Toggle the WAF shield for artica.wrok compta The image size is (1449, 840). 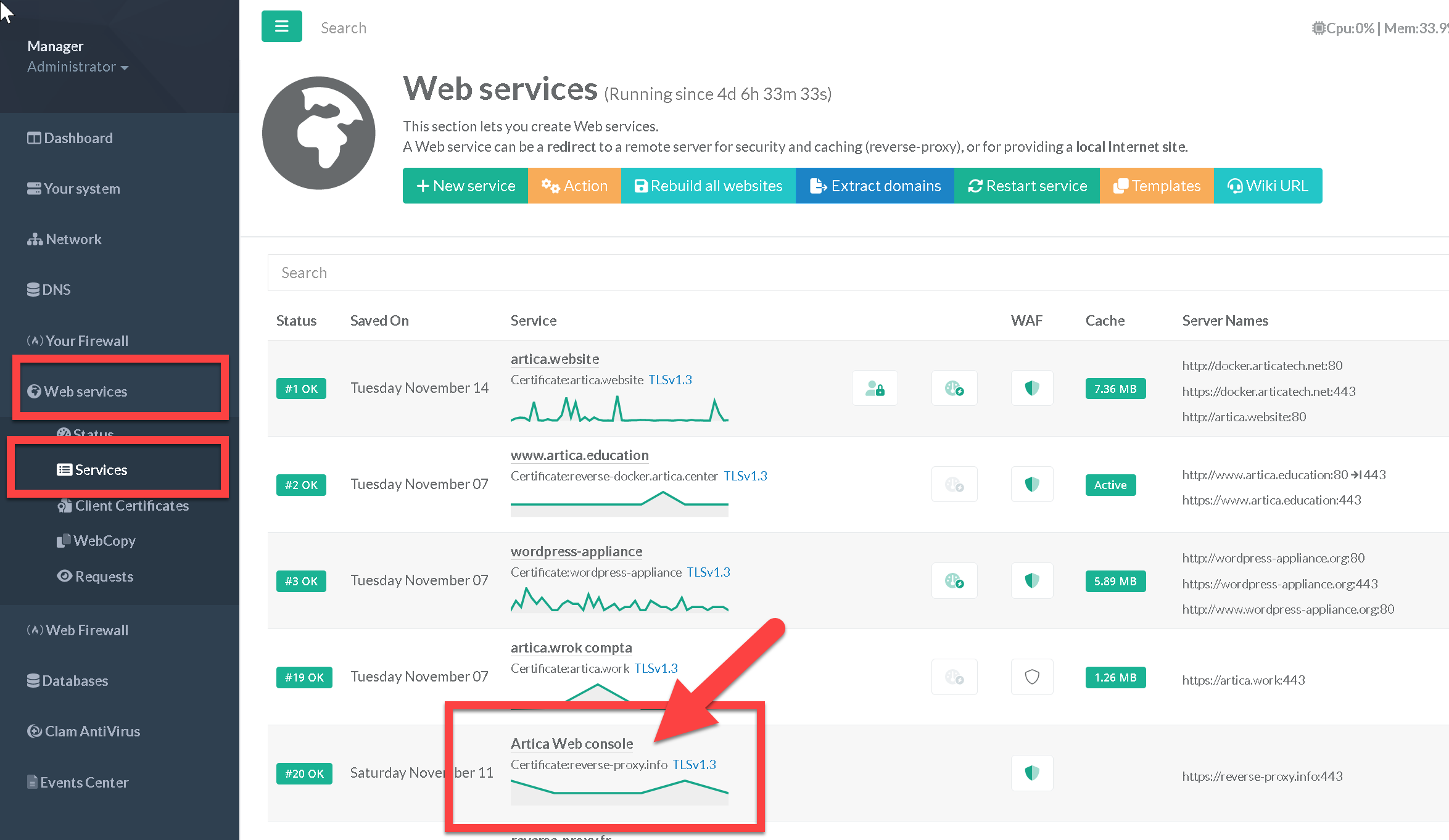[1031, 677]
